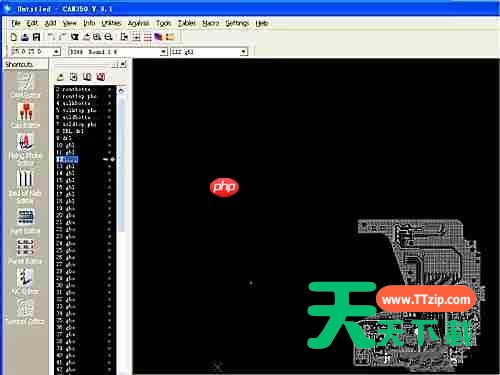Select layer 25 in layer list
500x375 pixels.
coord(85,250)
